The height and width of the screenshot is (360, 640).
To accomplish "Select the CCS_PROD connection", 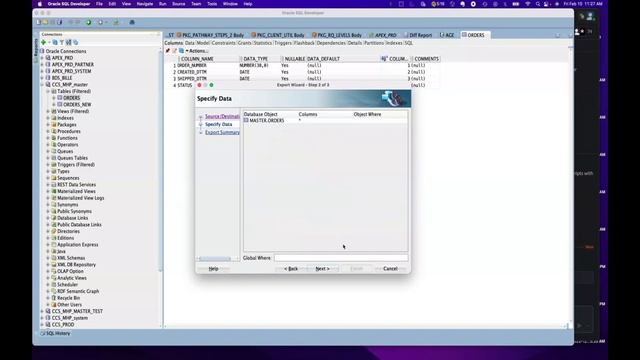I will (x=63, y=324).
